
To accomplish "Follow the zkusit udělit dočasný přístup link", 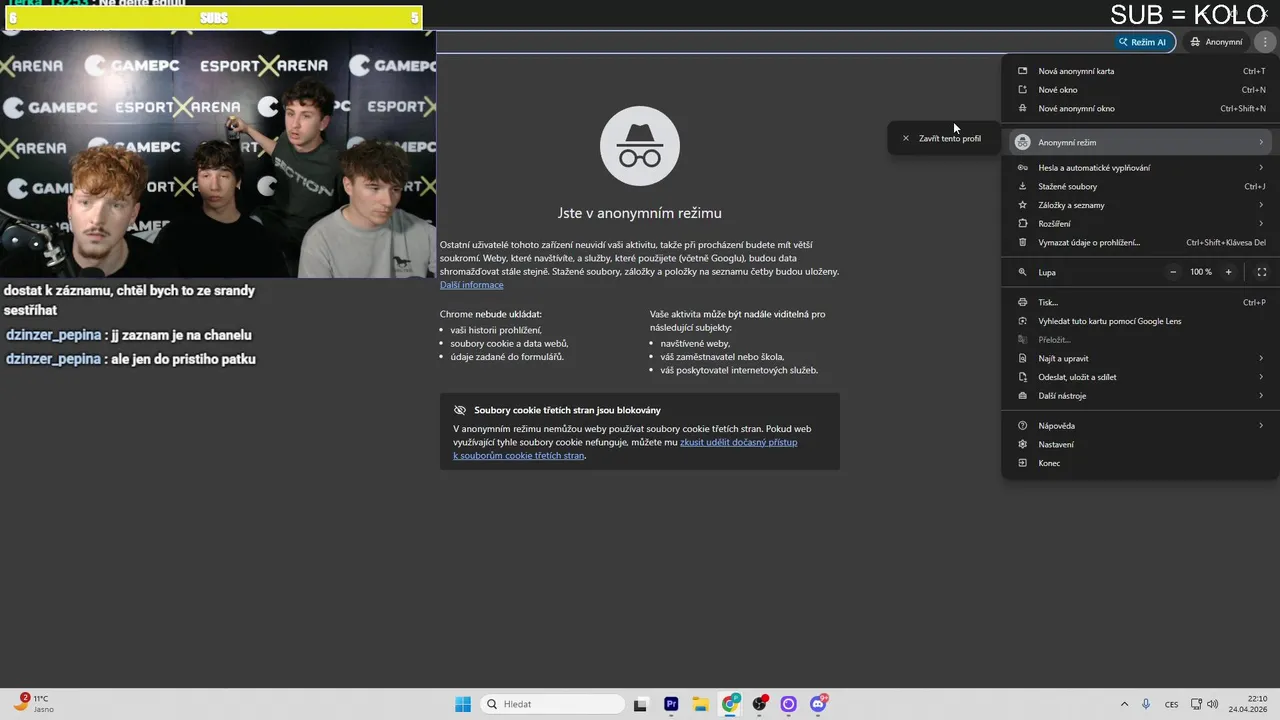I will (738, 442).
